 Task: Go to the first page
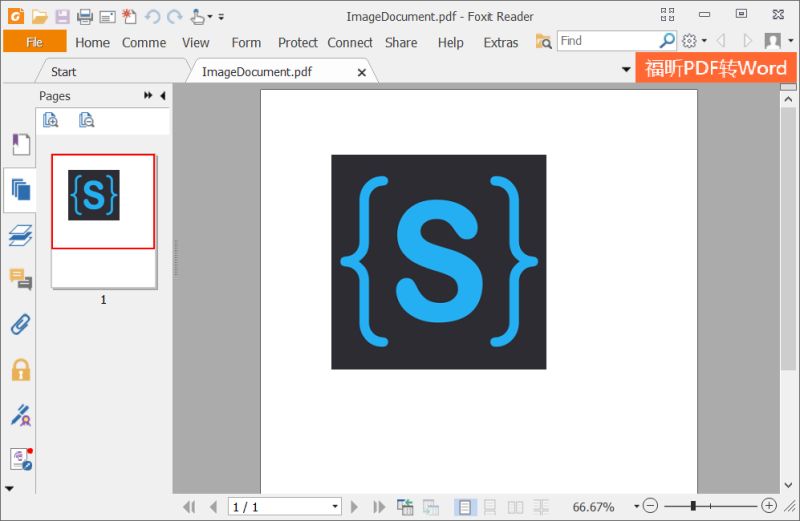tap(189, 507)
